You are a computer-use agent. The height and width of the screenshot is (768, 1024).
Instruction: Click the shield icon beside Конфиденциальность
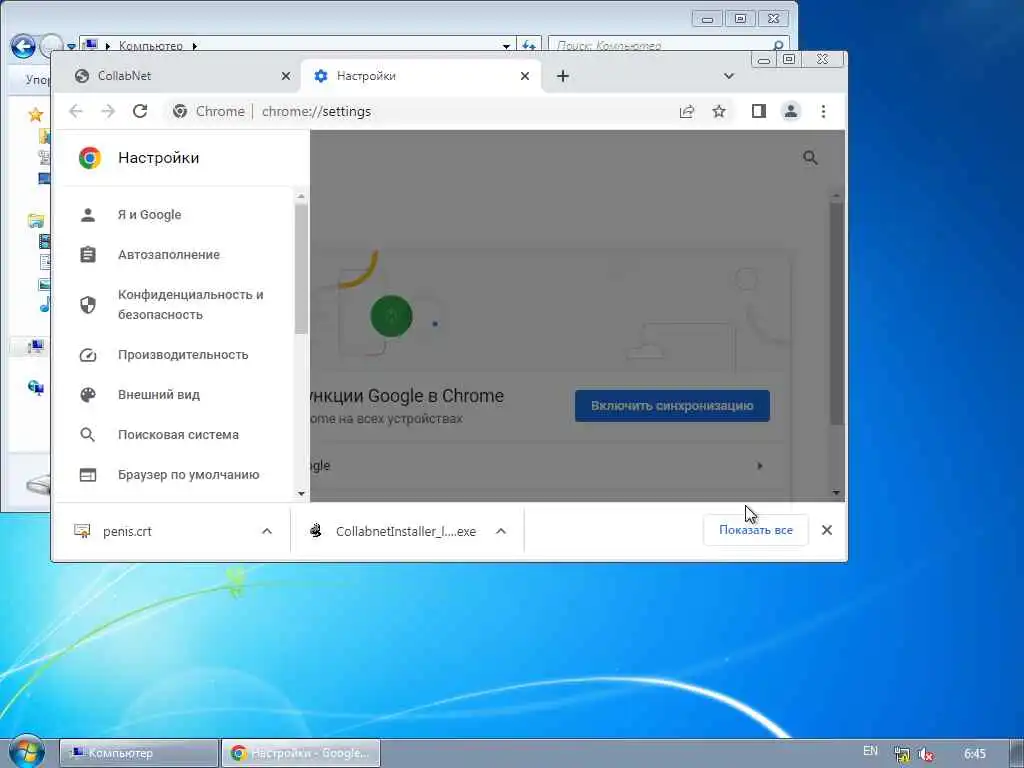[x=88, y=304]
